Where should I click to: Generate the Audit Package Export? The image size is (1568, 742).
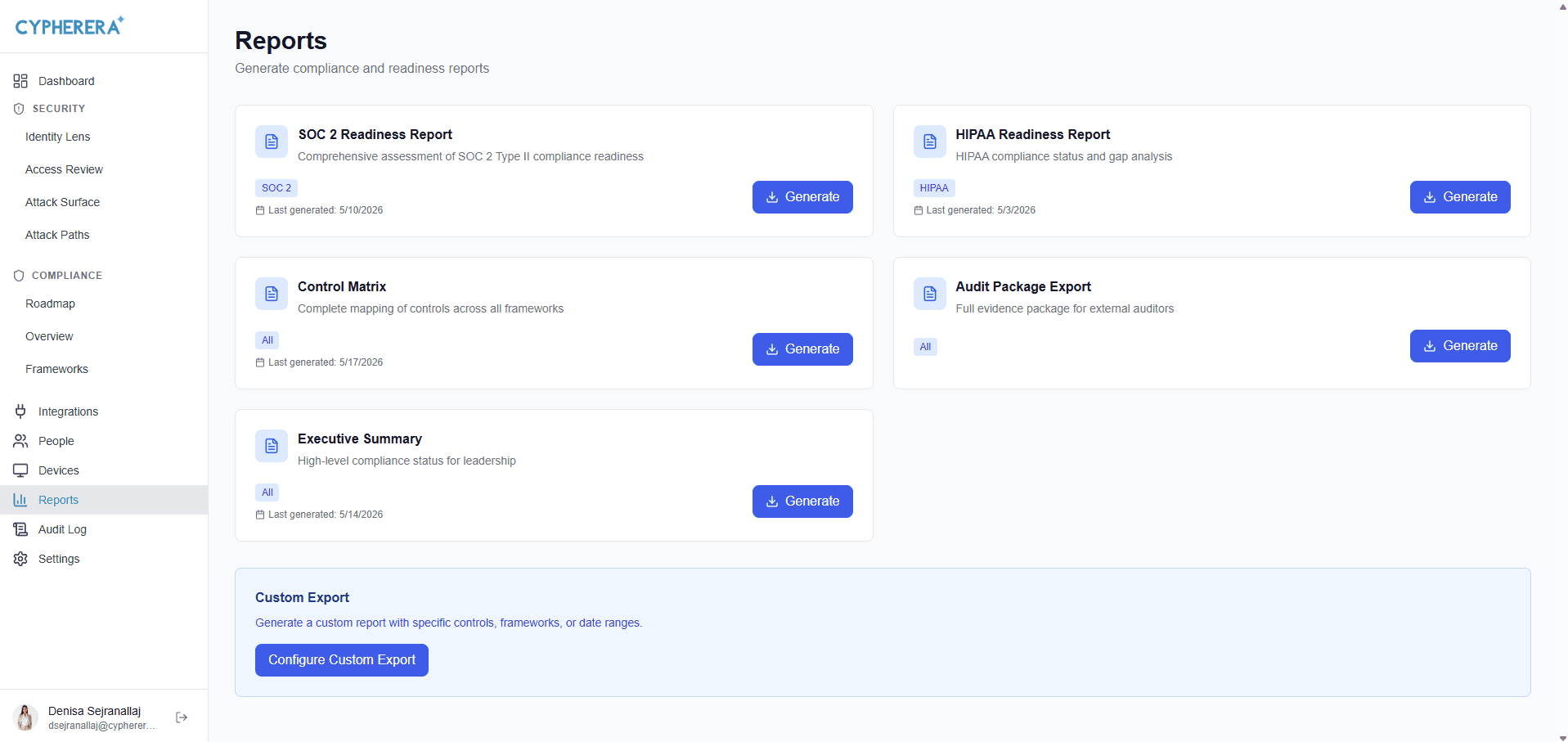coord(1460,346)
